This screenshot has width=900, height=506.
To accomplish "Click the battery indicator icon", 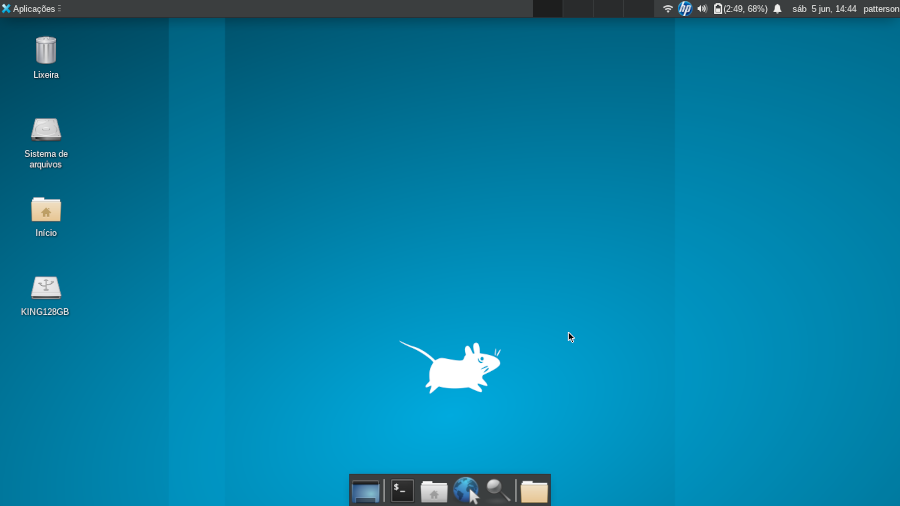I will (717, 9).
